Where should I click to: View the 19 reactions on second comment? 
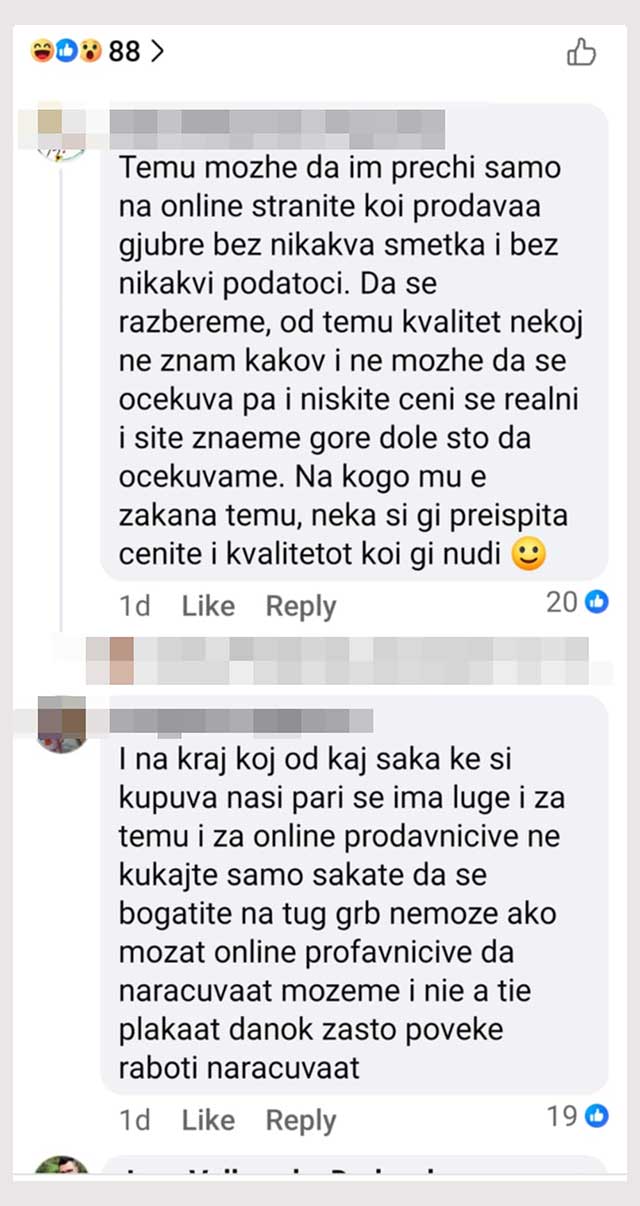pos(577,1116)
